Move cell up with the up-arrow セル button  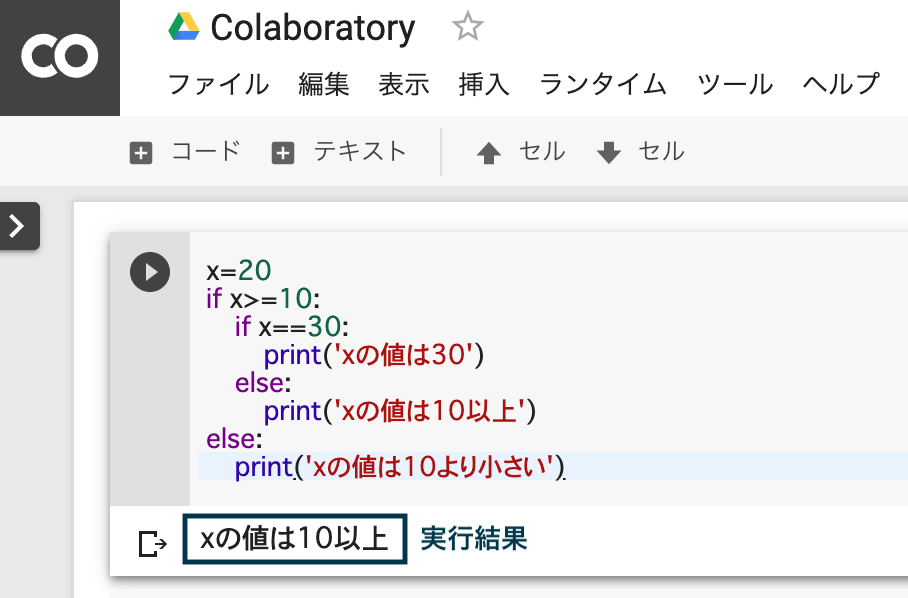click(521, 152)
